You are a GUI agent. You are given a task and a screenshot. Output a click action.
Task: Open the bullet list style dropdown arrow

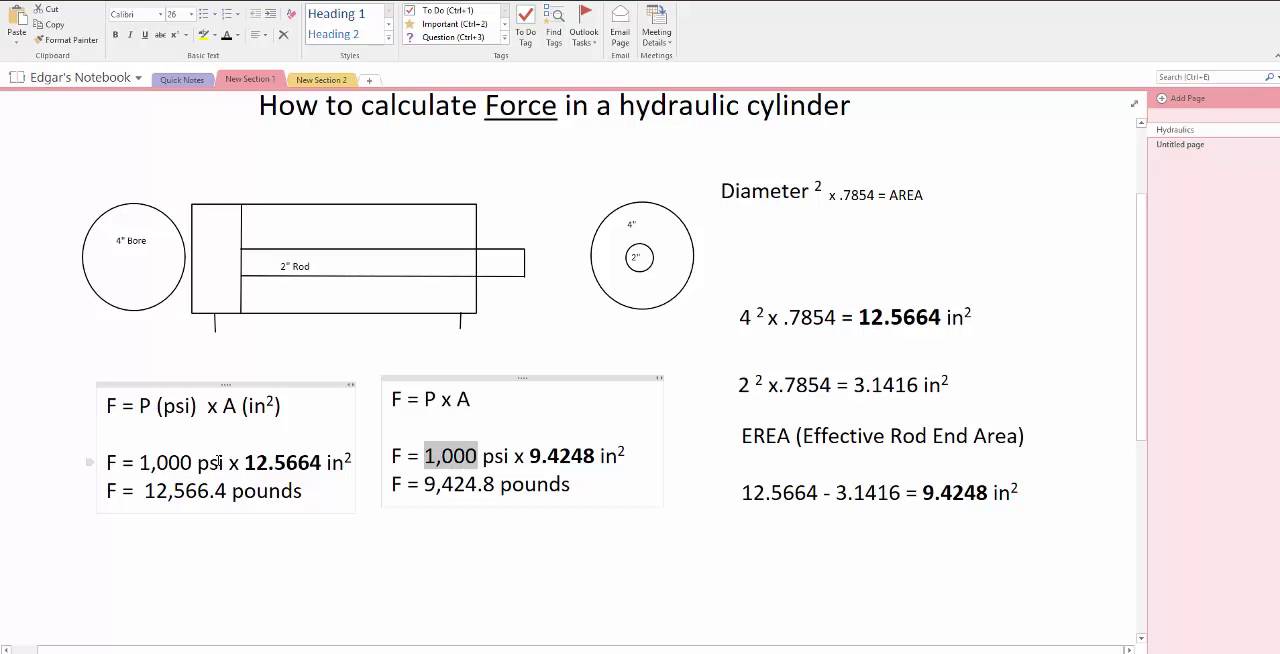213,14
